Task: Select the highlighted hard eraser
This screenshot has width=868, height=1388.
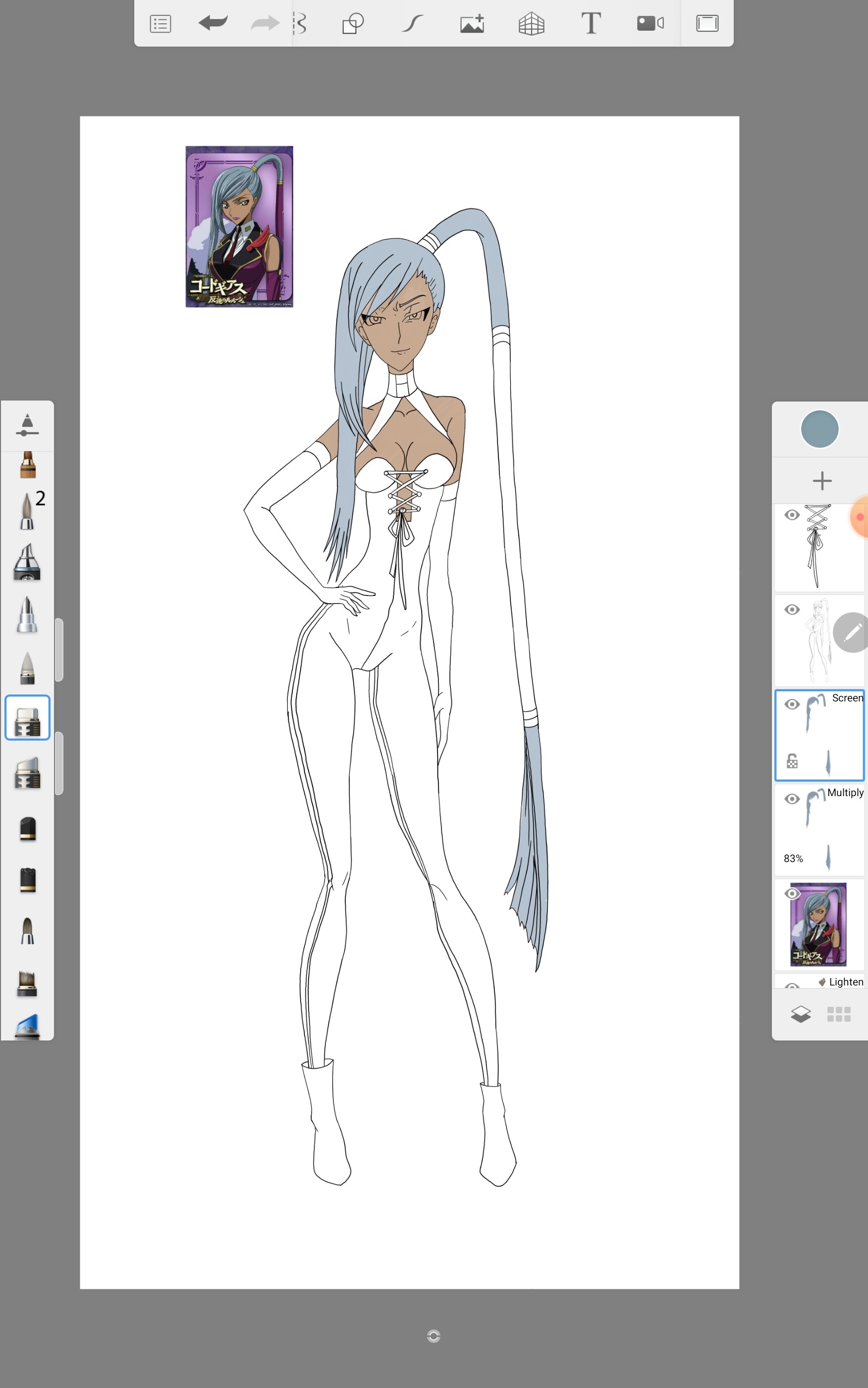Action: (28, 717)
